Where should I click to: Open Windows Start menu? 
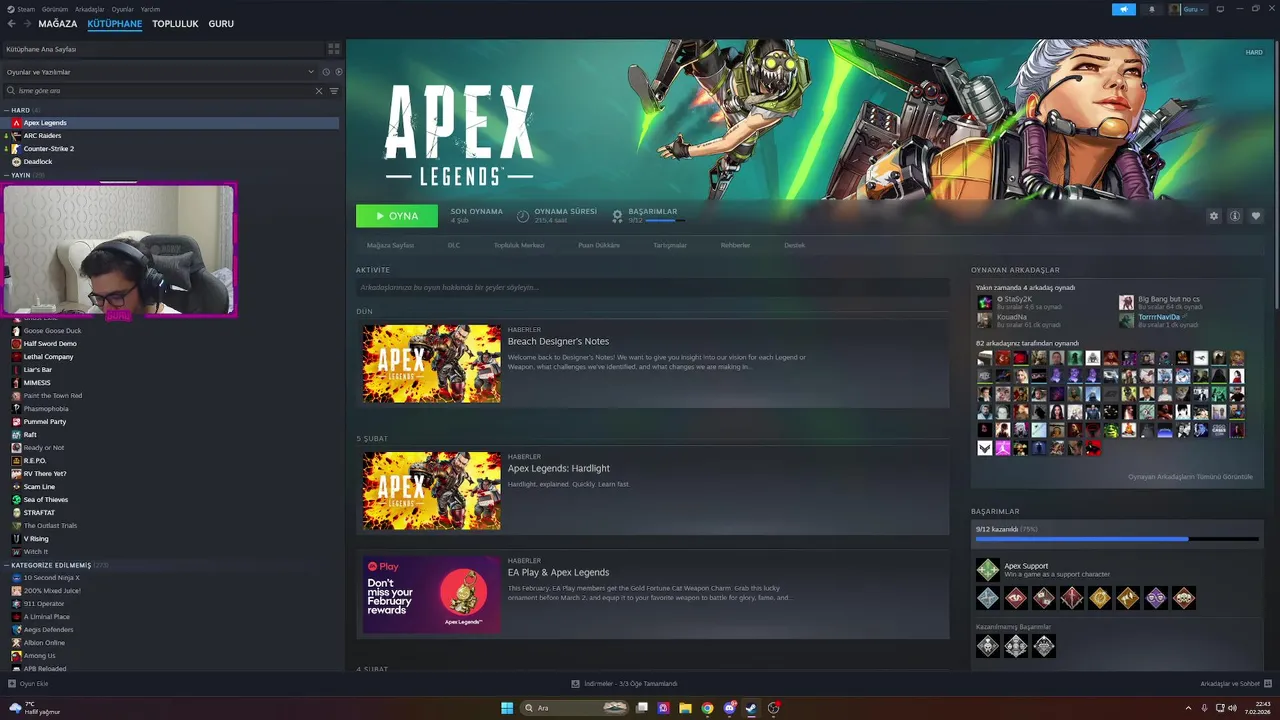[x=507, y=708]
